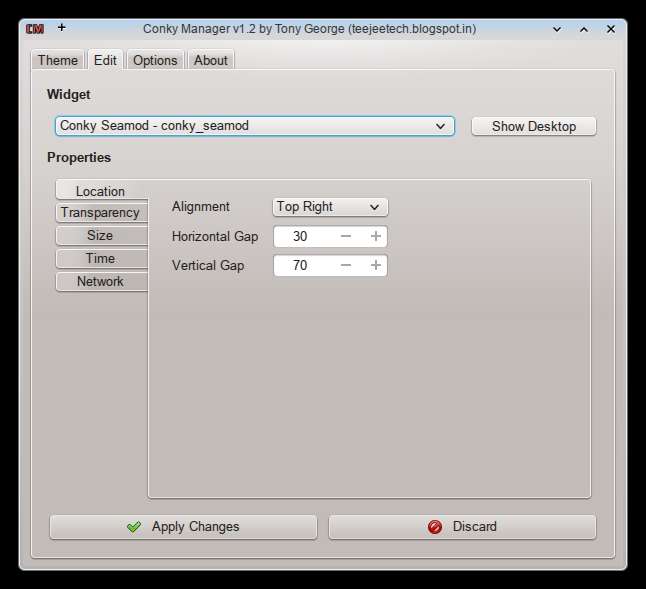Click the plus pin icon in title bar

click(x=61, y=28)
